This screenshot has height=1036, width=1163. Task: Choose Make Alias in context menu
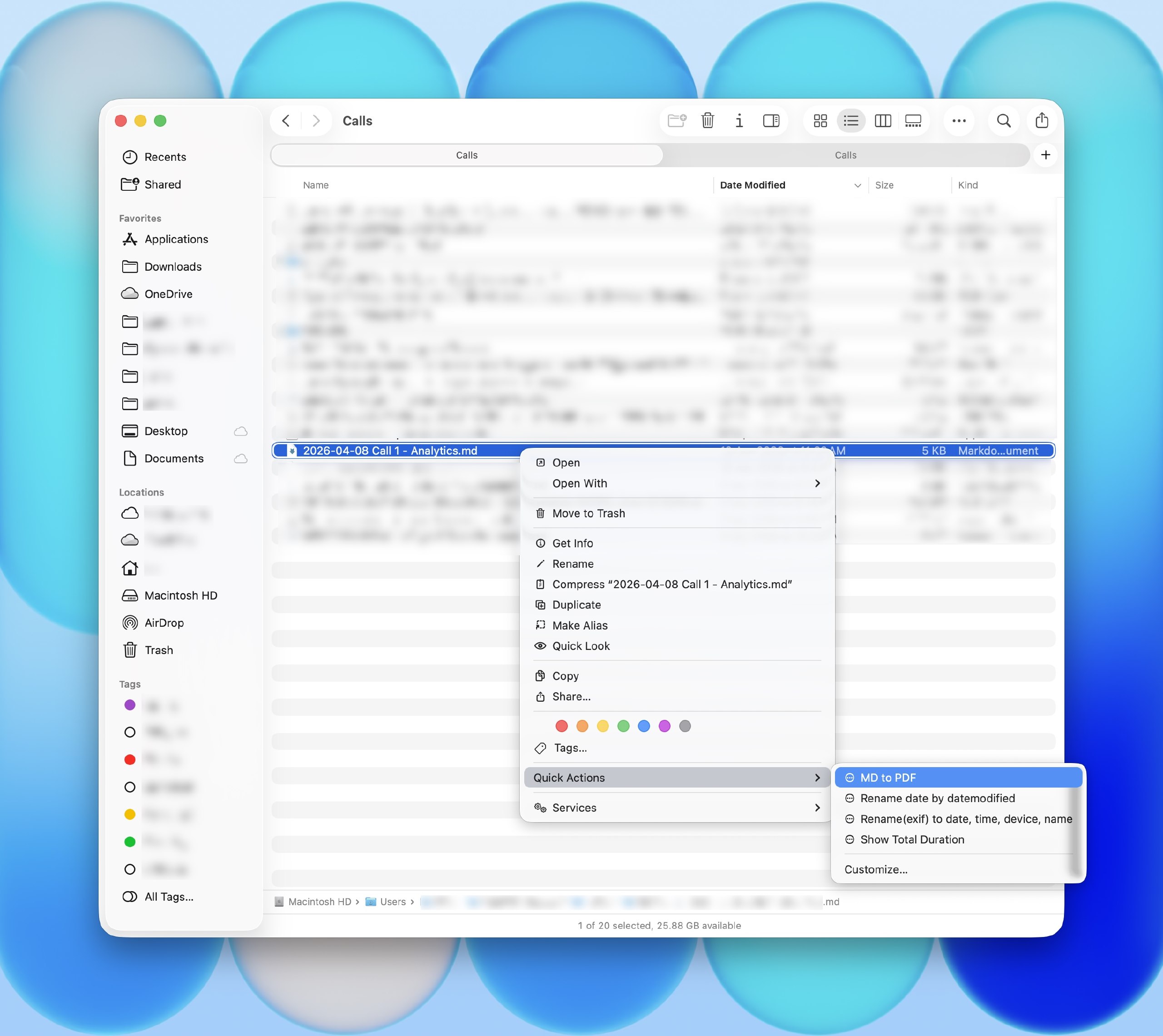[677, 625]
